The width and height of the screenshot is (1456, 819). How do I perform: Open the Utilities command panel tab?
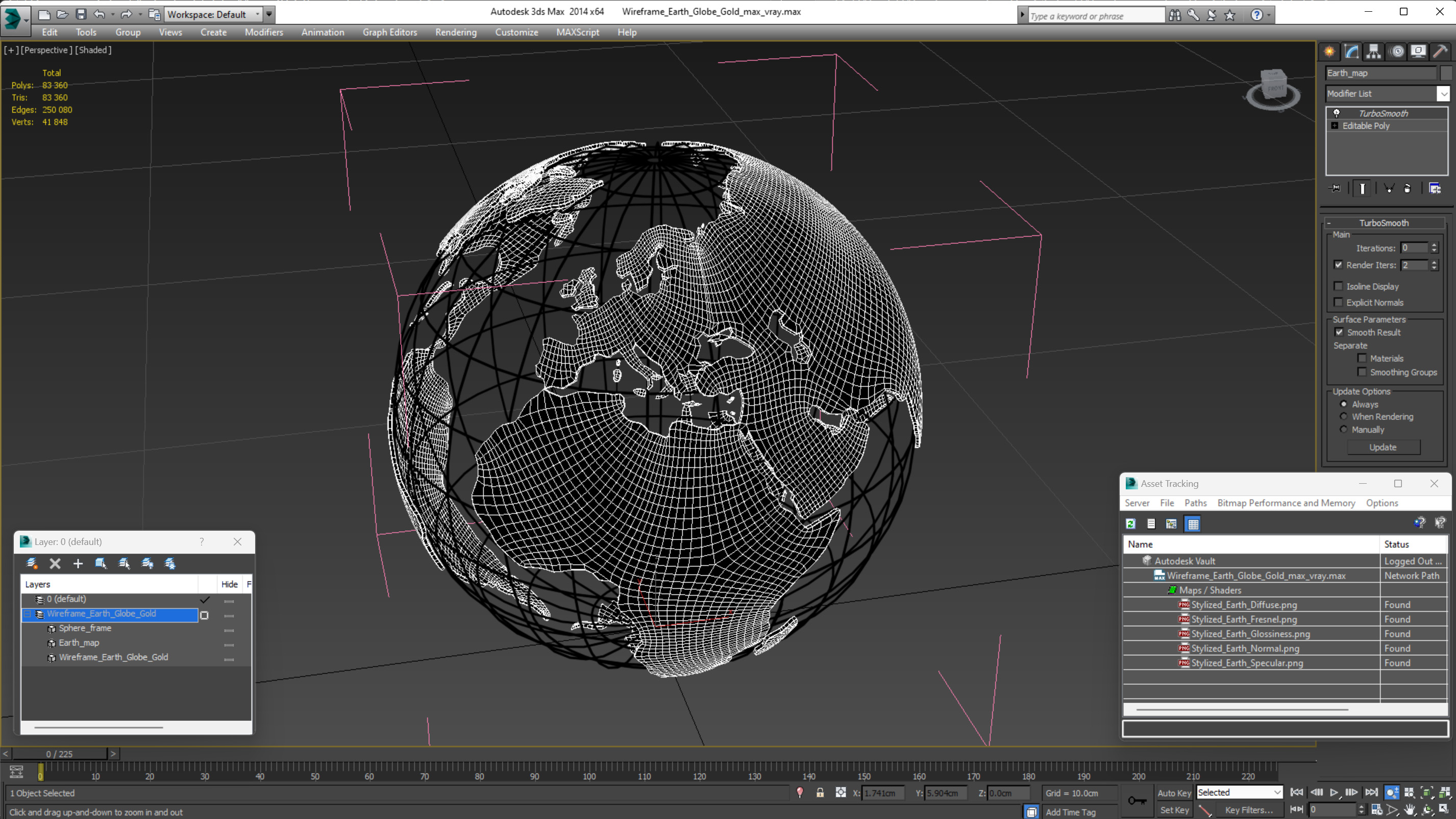pyautogui.click(x=1440, y=52)
